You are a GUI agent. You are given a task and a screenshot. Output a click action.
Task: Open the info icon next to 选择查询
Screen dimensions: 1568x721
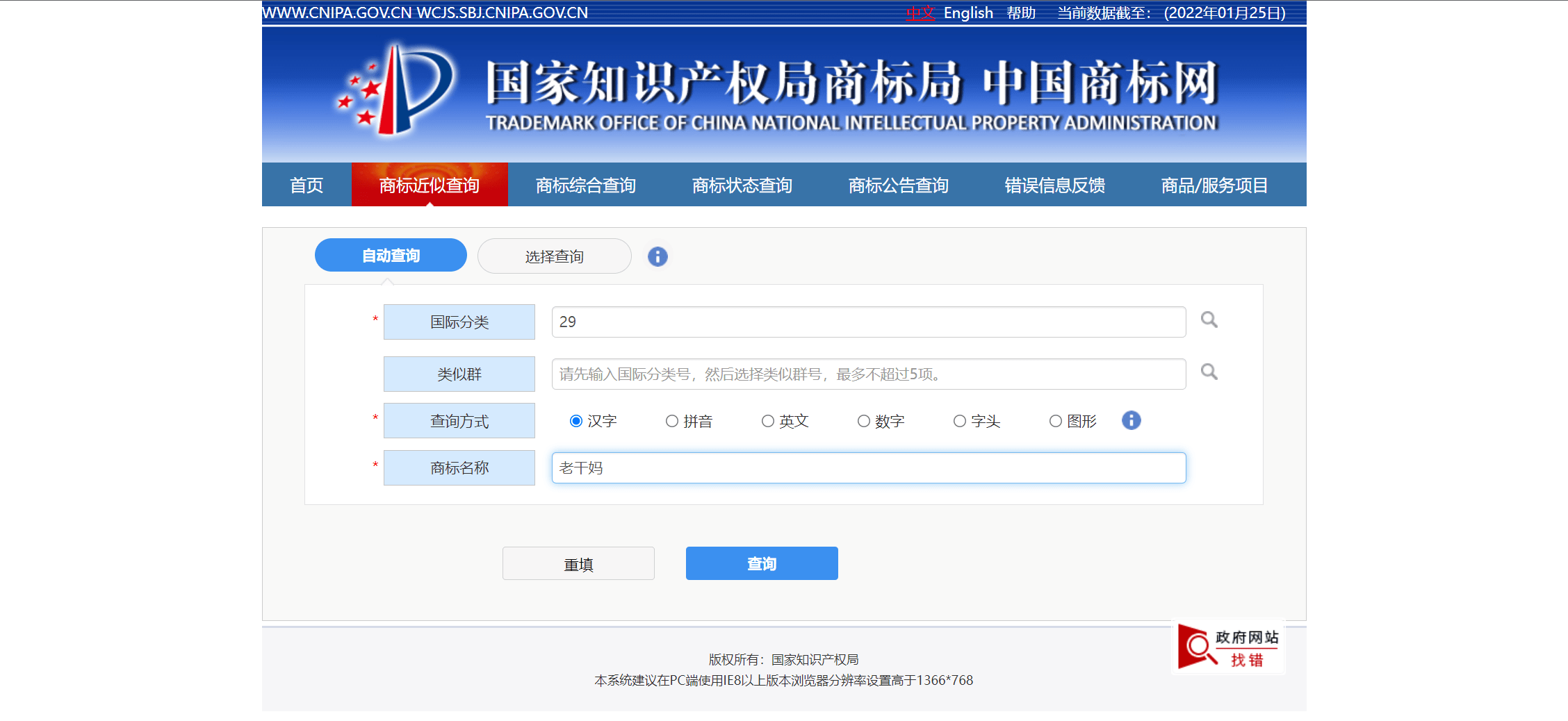pyautogui.click(x=658, y=256)
